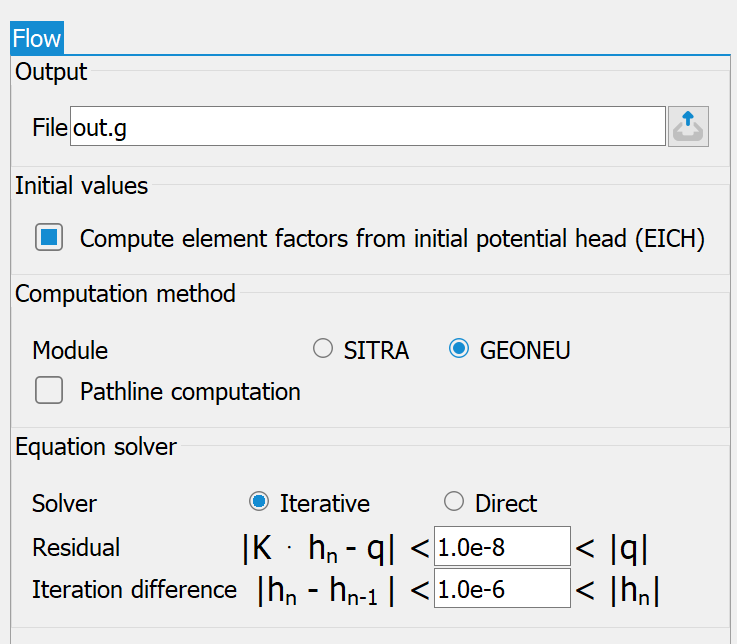
Task: Click the Iterative label text
Action: pyautogui.click(x=325, y=503)
